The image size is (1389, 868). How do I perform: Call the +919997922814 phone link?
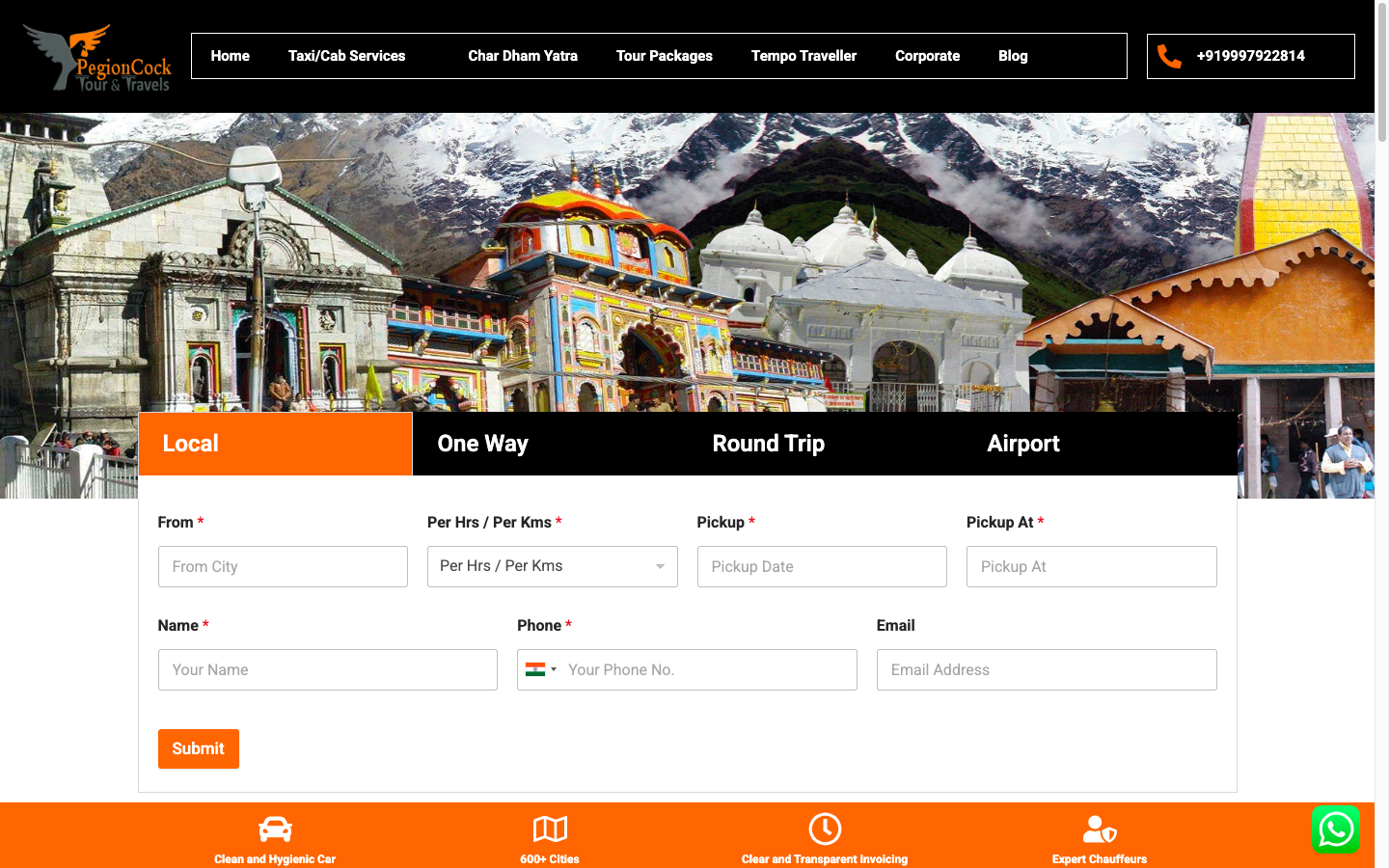(x=1250, y=56)
